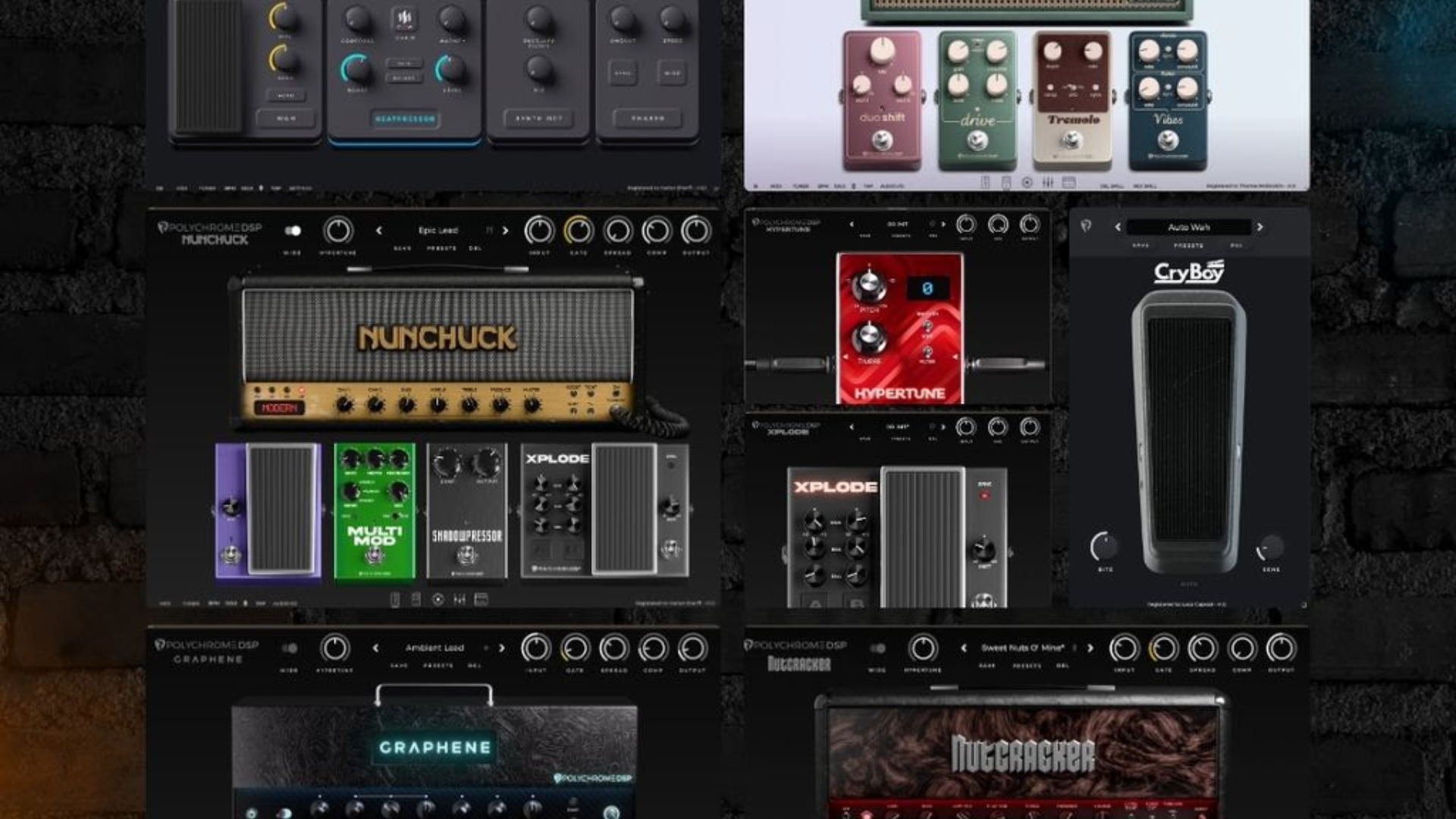This screenshot has width=1456, height=819.
Task: Open the Ambient Lead preset name in Graphene
Action: (435, 648)
